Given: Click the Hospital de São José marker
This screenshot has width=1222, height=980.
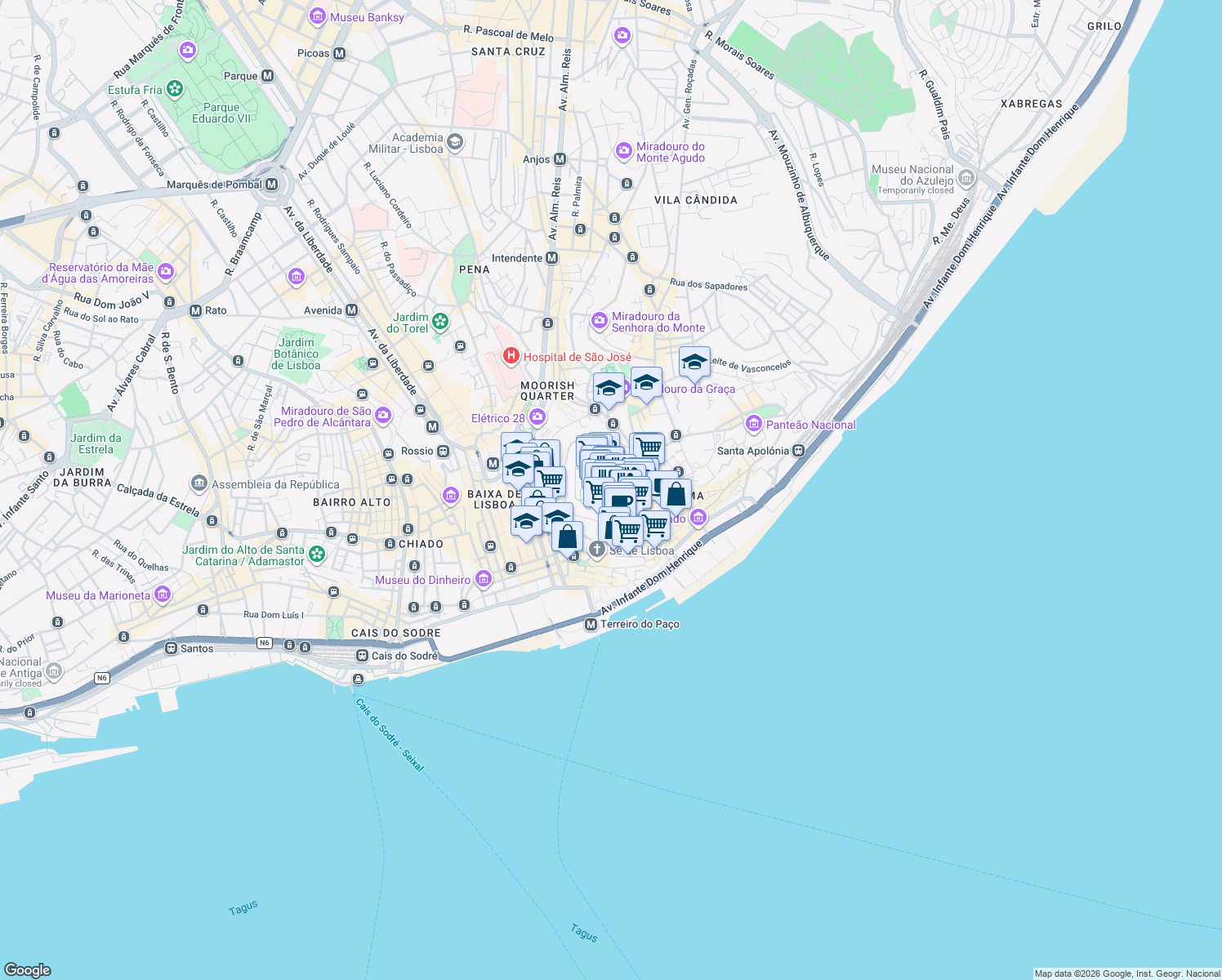Looking at the screenshot, I should [511, 357].
